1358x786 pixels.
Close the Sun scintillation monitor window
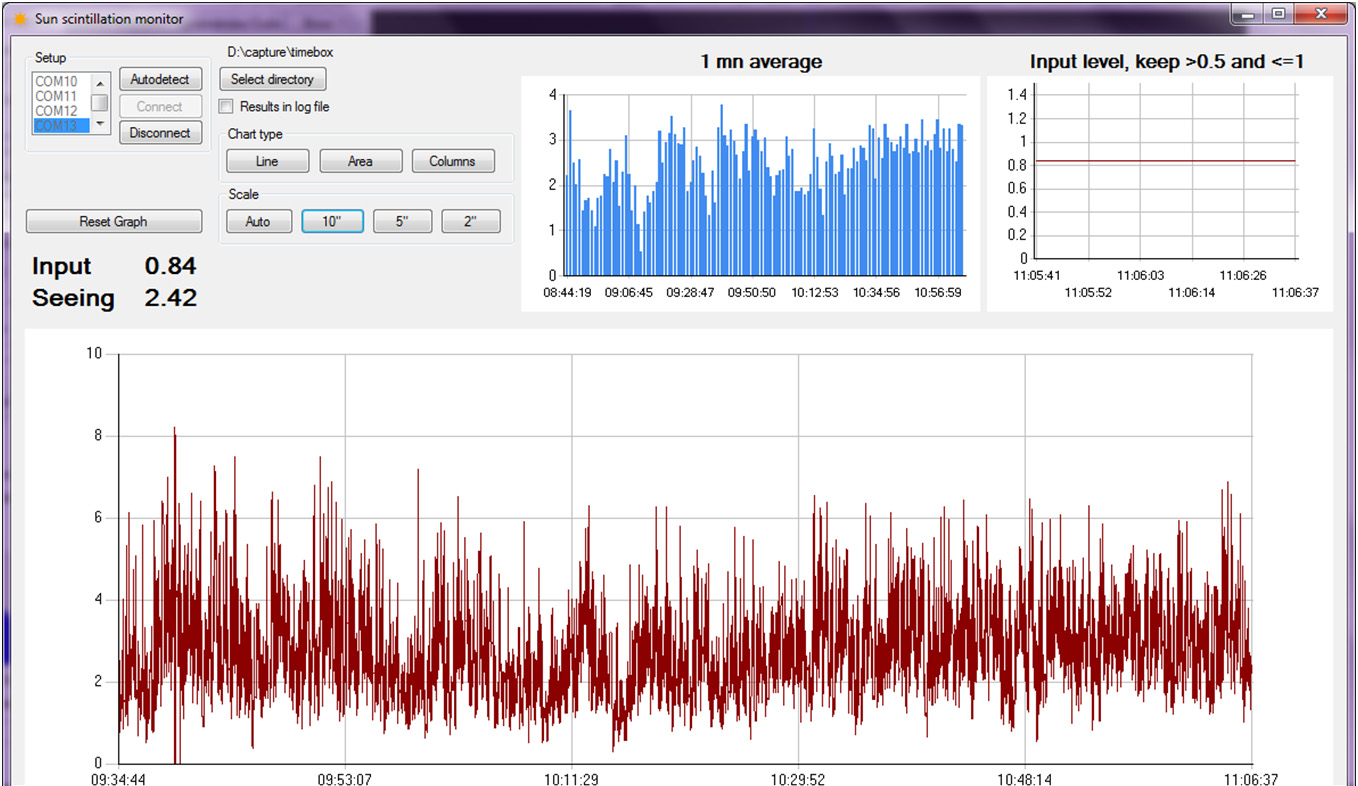pyautogui.click(x=1321, y=14)
